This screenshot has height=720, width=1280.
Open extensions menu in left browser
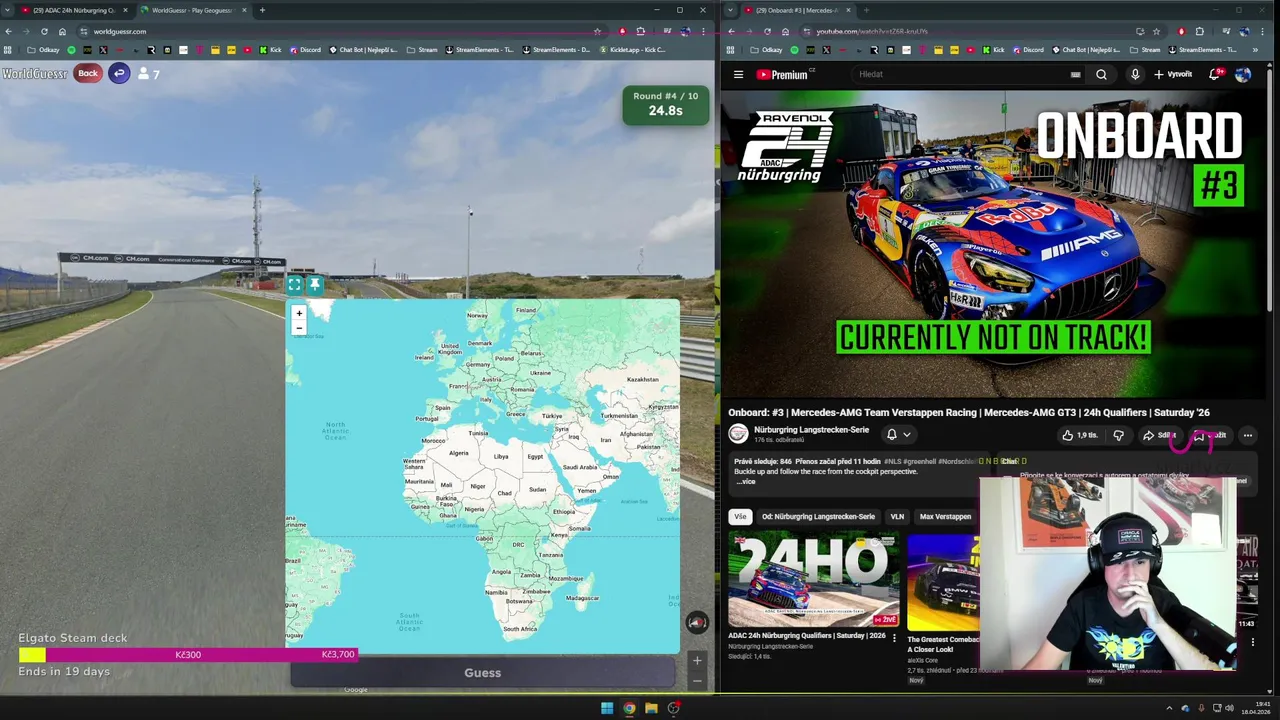pyautogui.click(x=641, y=31)
